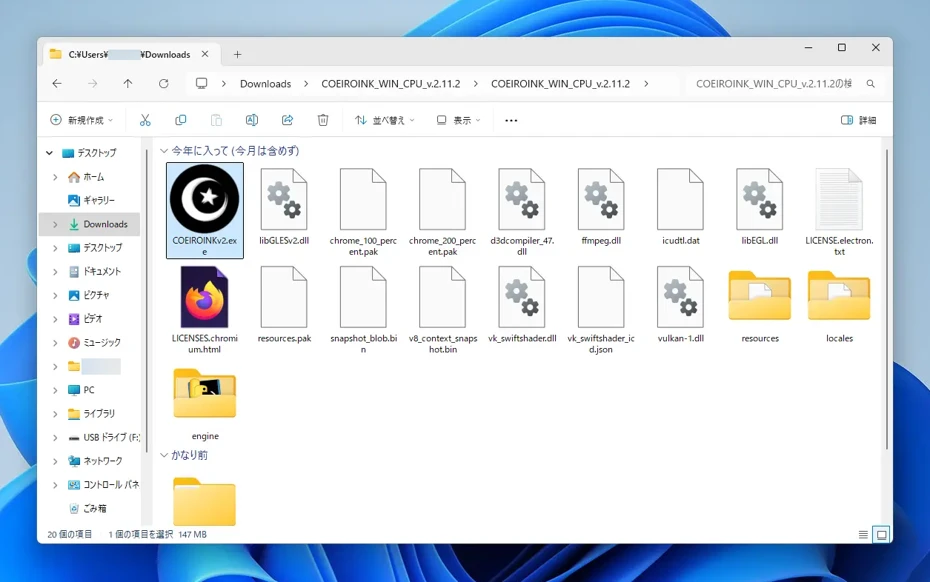This screenshot has height=582, width=930.
Task: Select the icudtl.dat file icon
Action: (680, 199)
